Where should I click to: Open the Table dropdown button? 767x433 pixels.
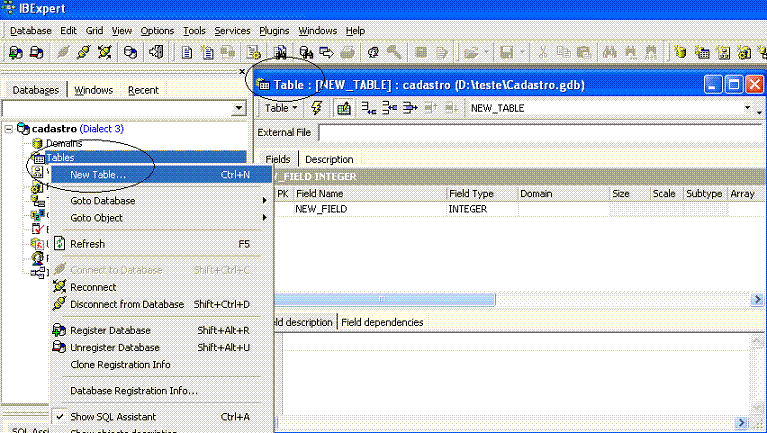[x=281, y=108]
